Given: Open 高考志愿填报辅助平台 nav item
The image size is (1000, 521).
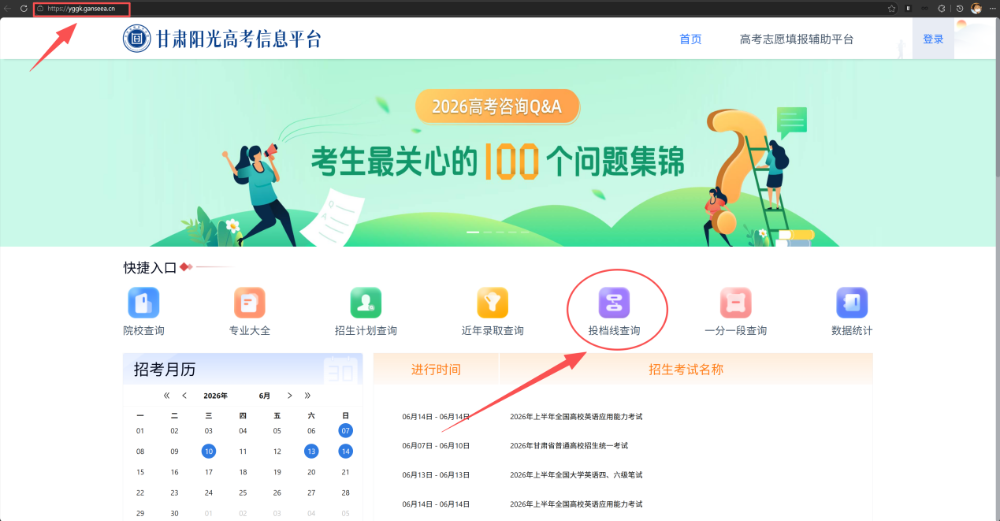Looking at the screenshot, I should [x=796, y=39].
